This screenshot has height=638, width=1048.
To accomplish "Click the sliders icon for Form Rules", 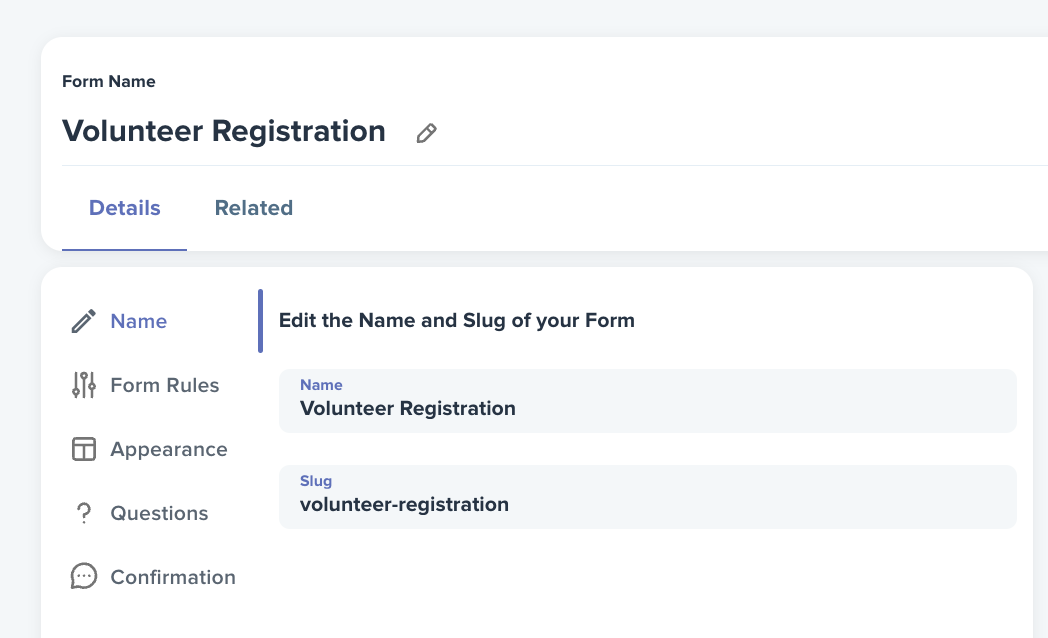I will point(84,385).
